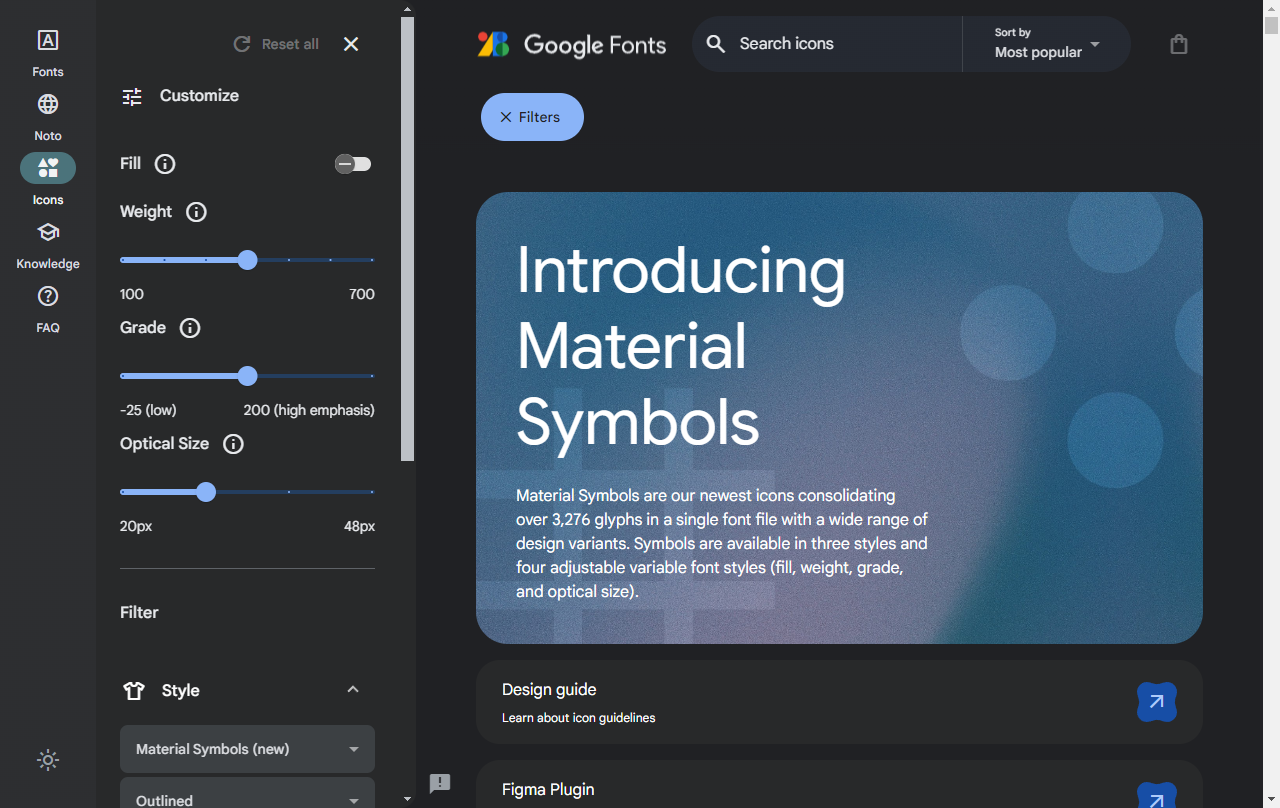Click the Reset all button
The image size is (1280, 808).
pyautogui.click(x=276, y=44)
